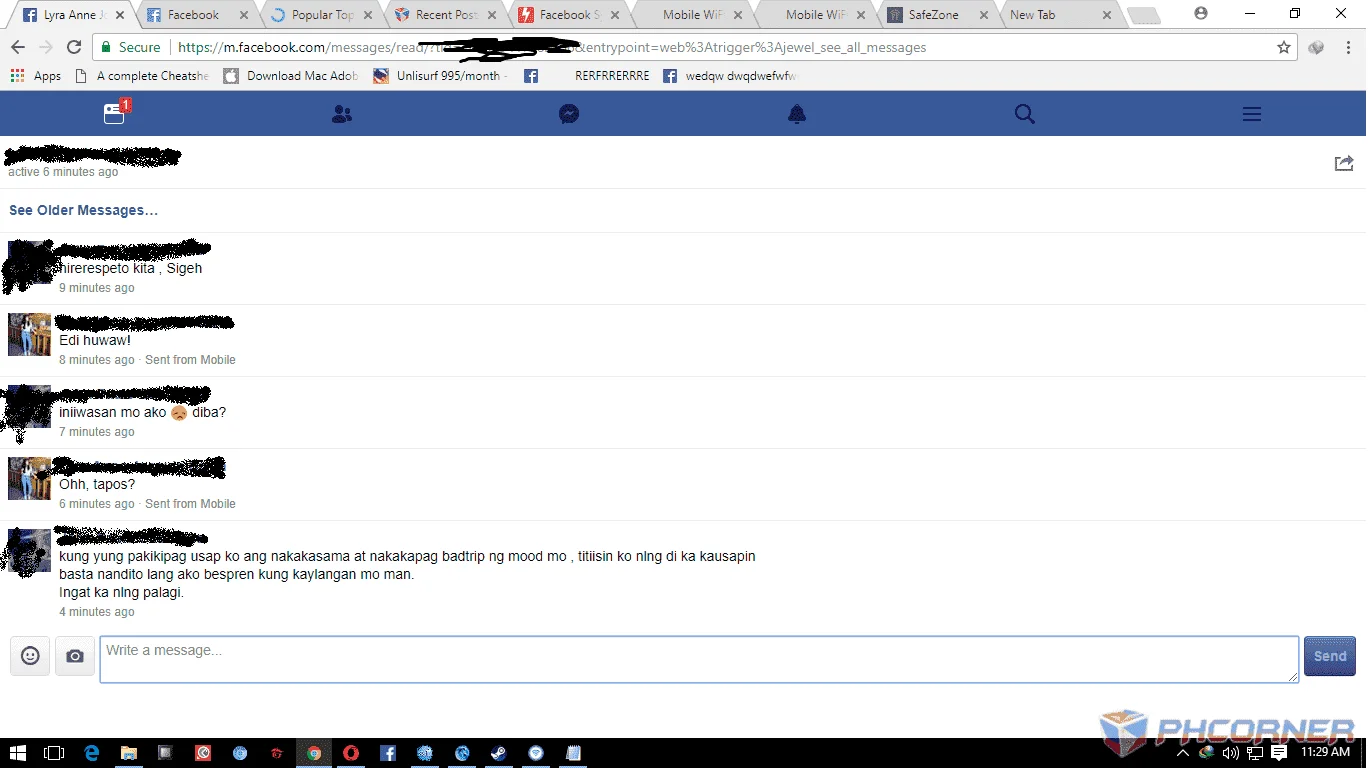Click the Chrome user profile icon
The height and width of the screenshot is (768, 1368).
click(1201, 14)
